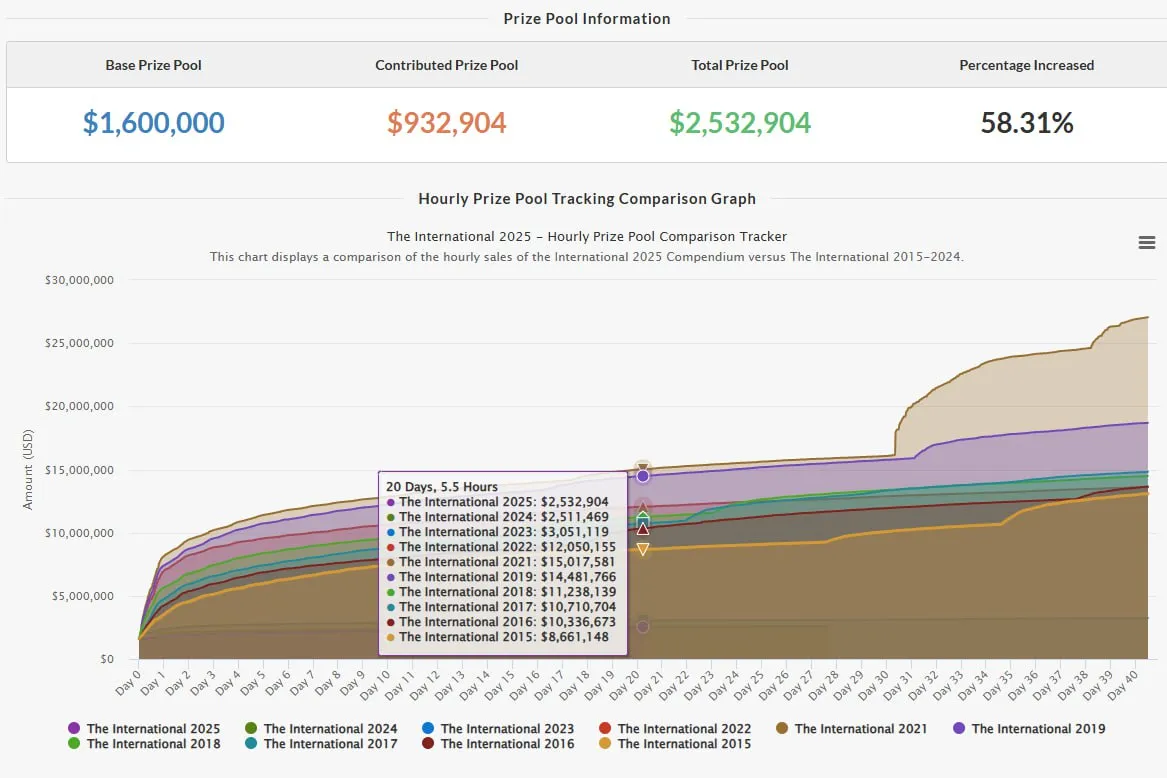Click tooltip row The International 2017: $10,710,704
This screenshot has height=778, width=1167.
501,607
